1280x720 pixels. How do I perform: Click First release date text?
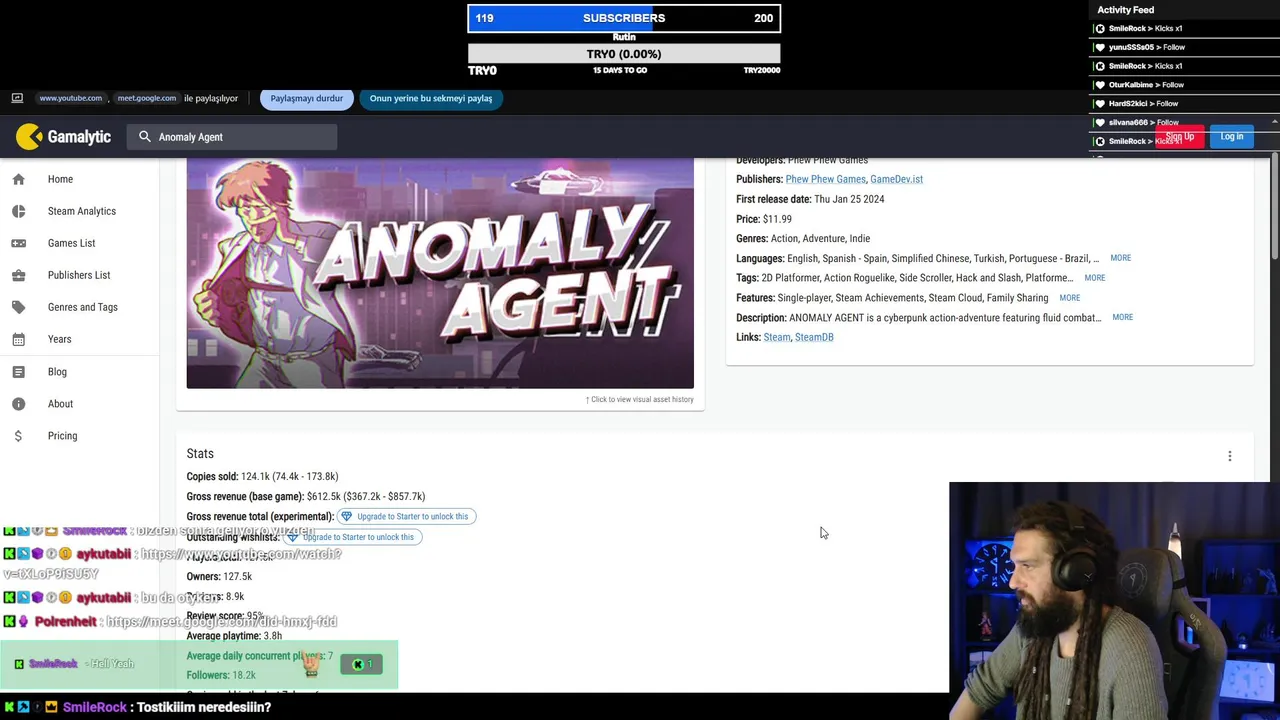[810, 199]
